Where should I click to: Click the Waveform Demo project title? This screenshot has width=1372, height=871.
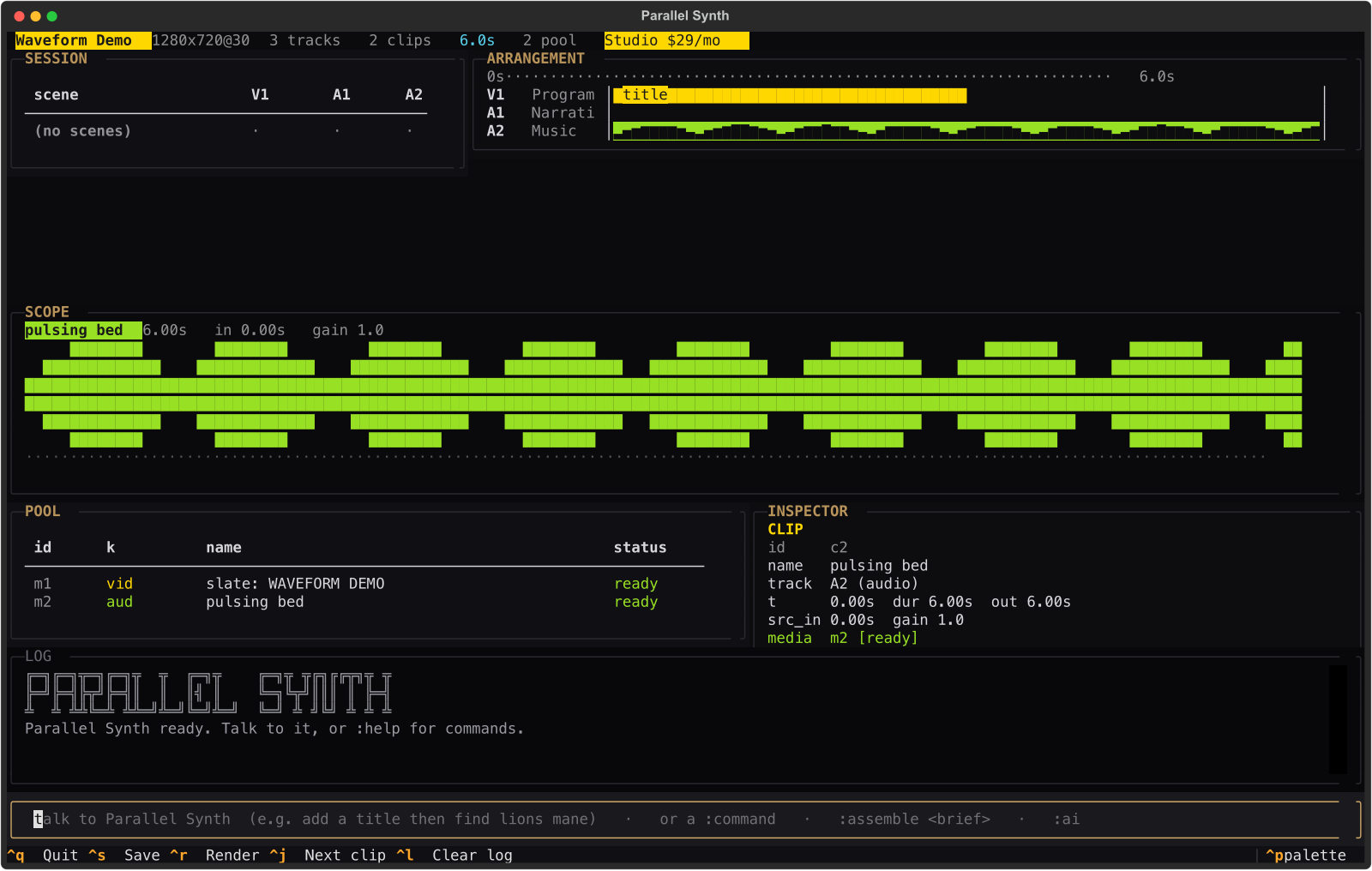coord(83,40)
